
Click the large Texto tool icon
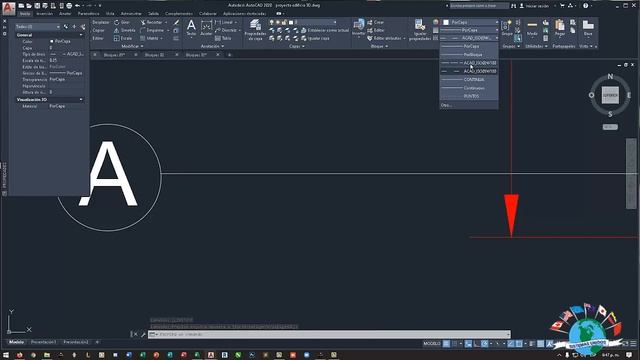tap(191, 28)
